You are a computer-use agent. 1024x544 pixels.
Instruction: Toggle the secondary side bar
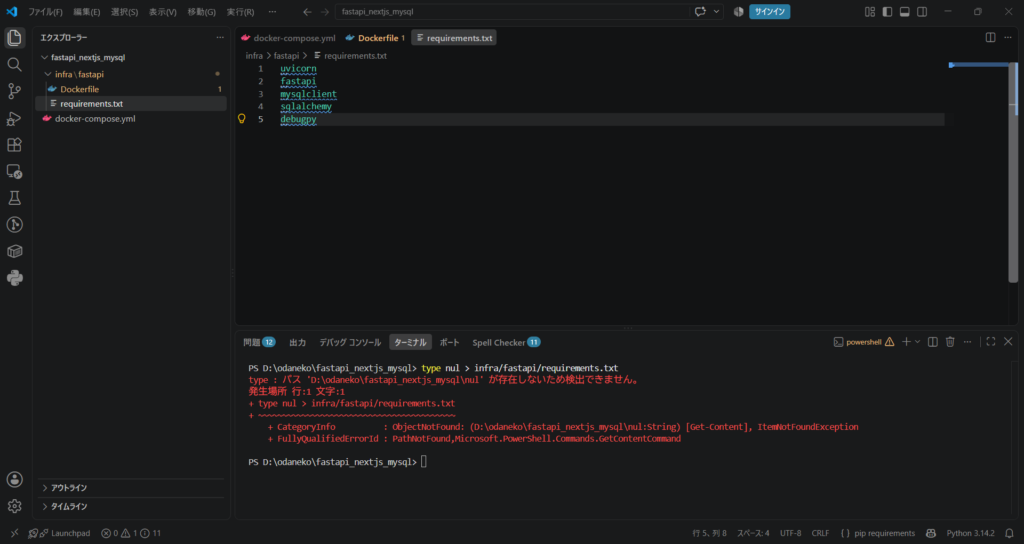(x=922, y=12)
